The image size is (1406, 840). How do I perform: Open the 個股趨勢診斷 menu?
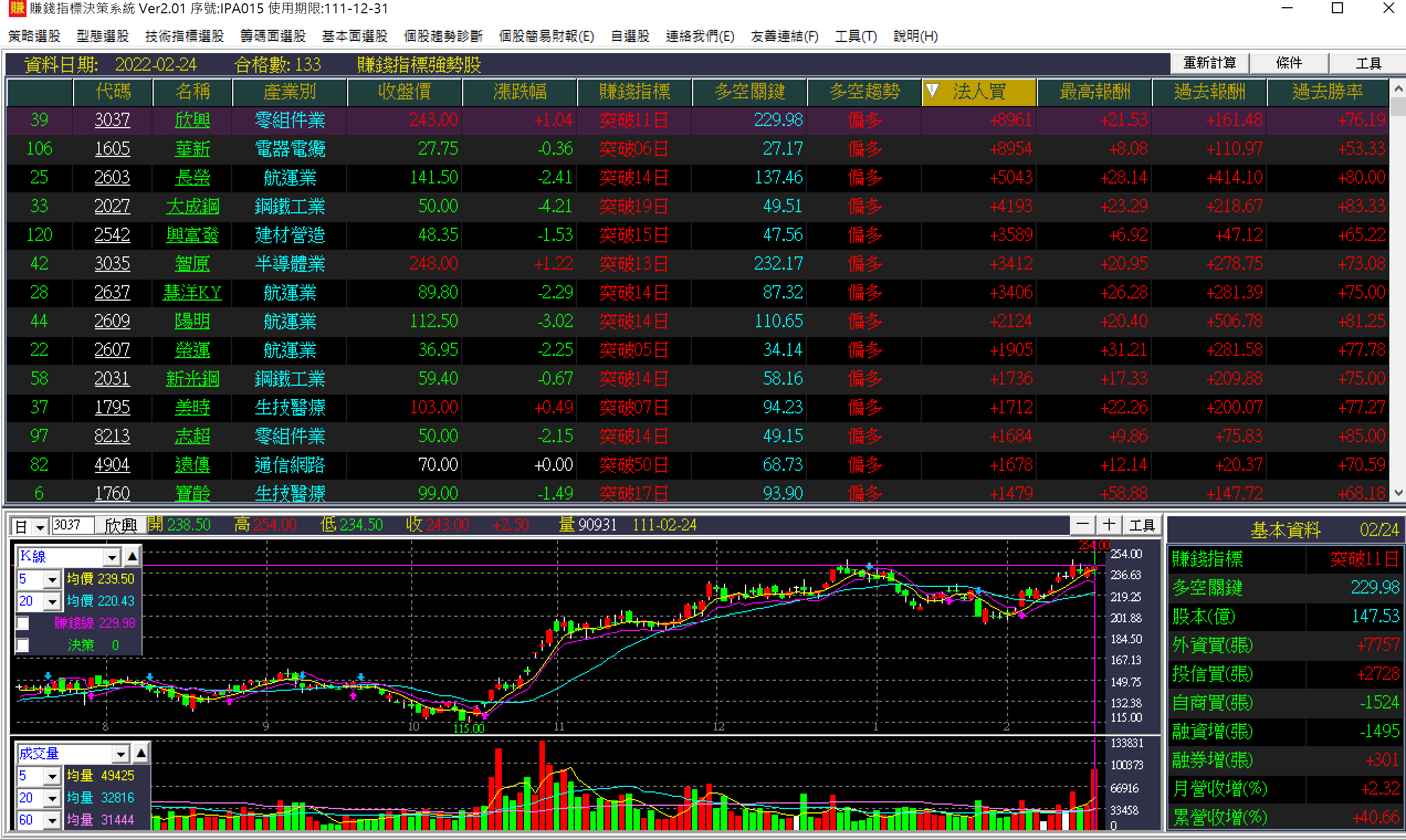pos(443,36)
